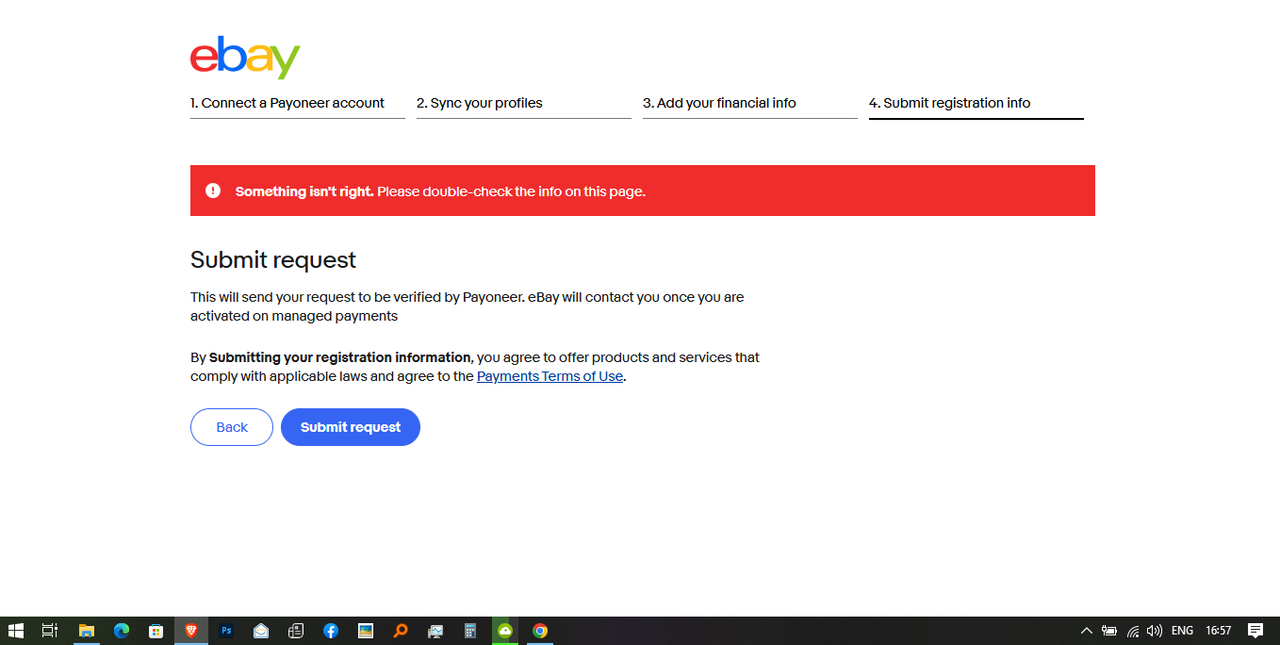
Task: Show hidden system tray icons
Action: [x=1086, y=631]
